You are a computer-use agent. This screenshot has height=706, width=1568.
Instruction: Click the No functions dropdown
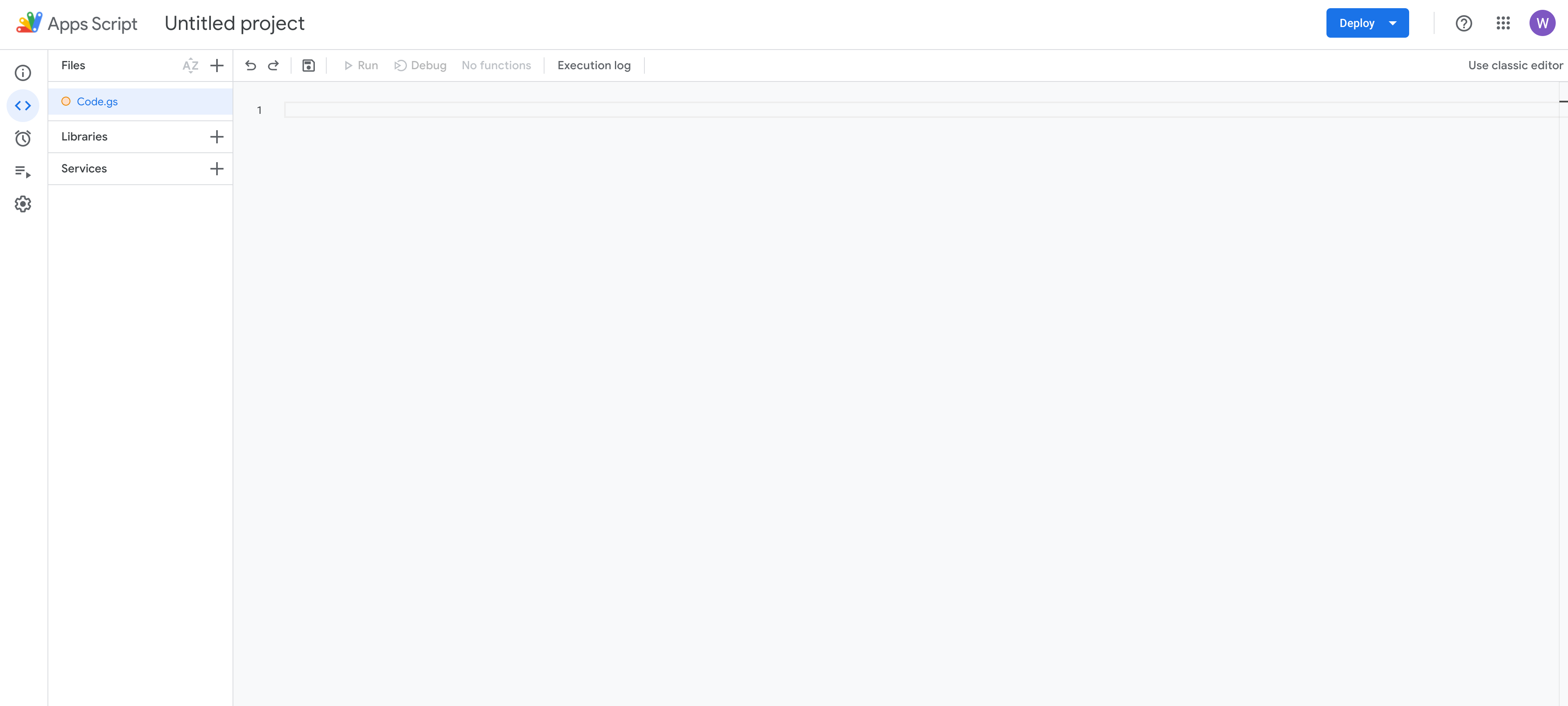point(496,65)
